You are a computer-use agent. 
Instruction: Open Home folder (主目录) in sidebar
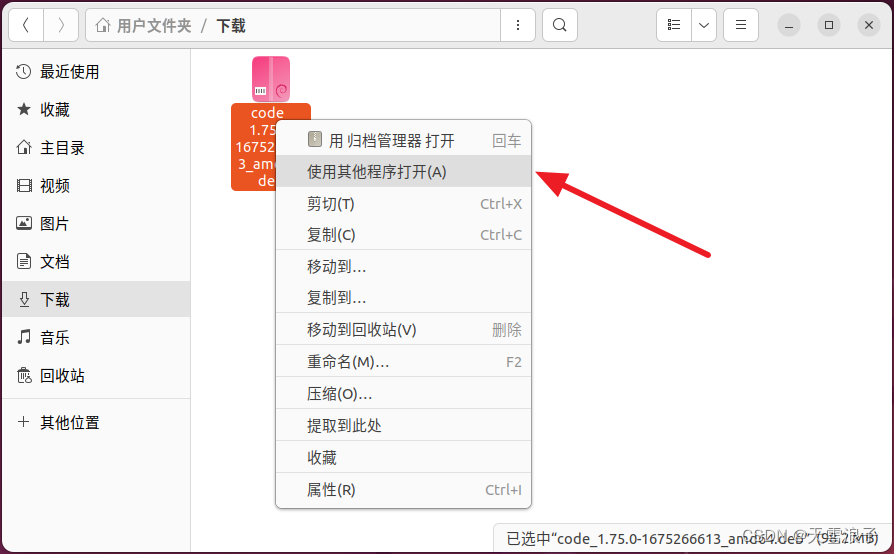(x=62, y=148)
